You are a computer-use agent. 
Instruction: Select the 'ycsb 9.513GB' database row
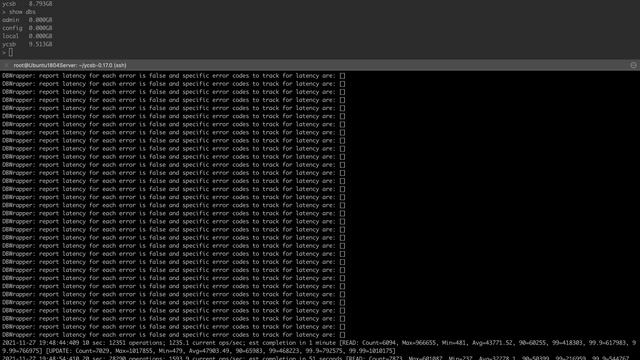click(27, 44)
